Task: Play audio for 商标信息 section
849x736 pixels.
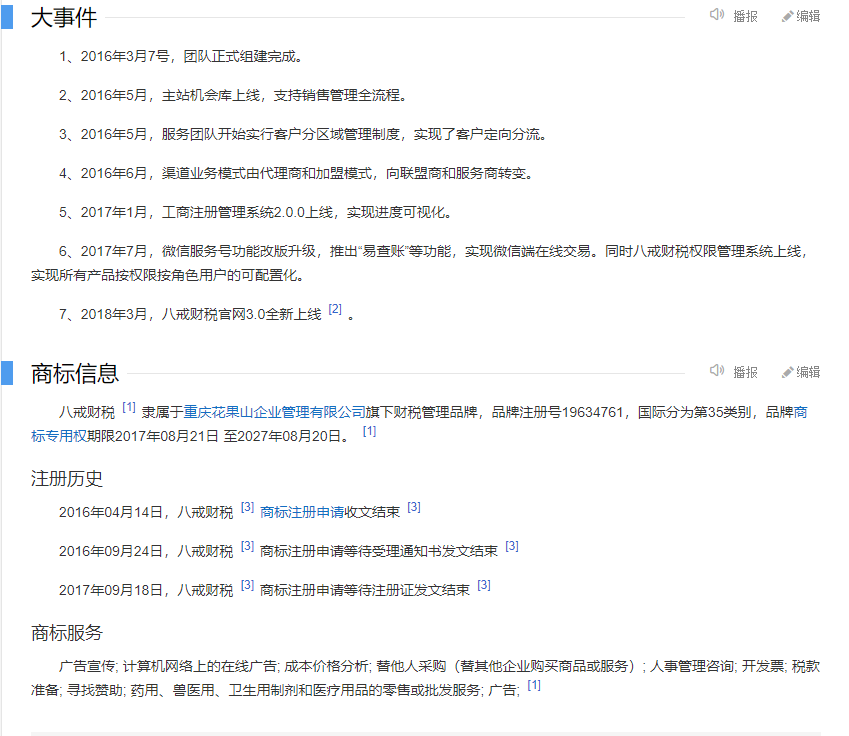Action: click(x=716, y=370)
